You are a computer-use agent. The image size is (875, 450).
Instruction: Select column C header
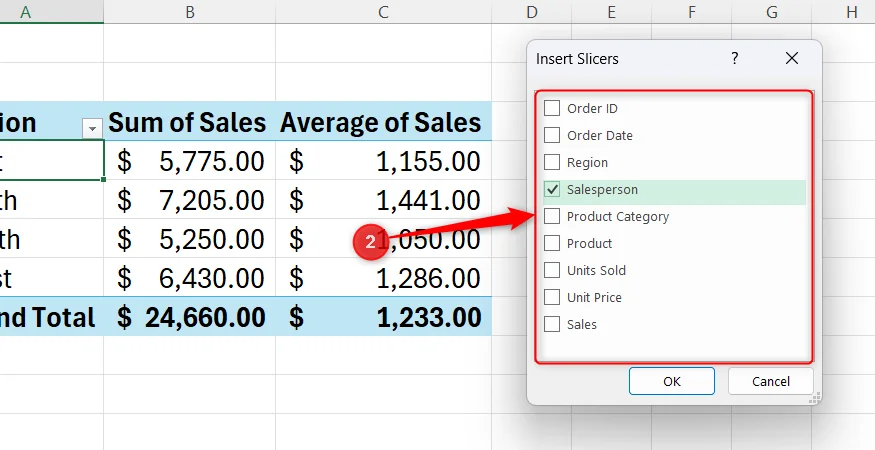point(383,12)
